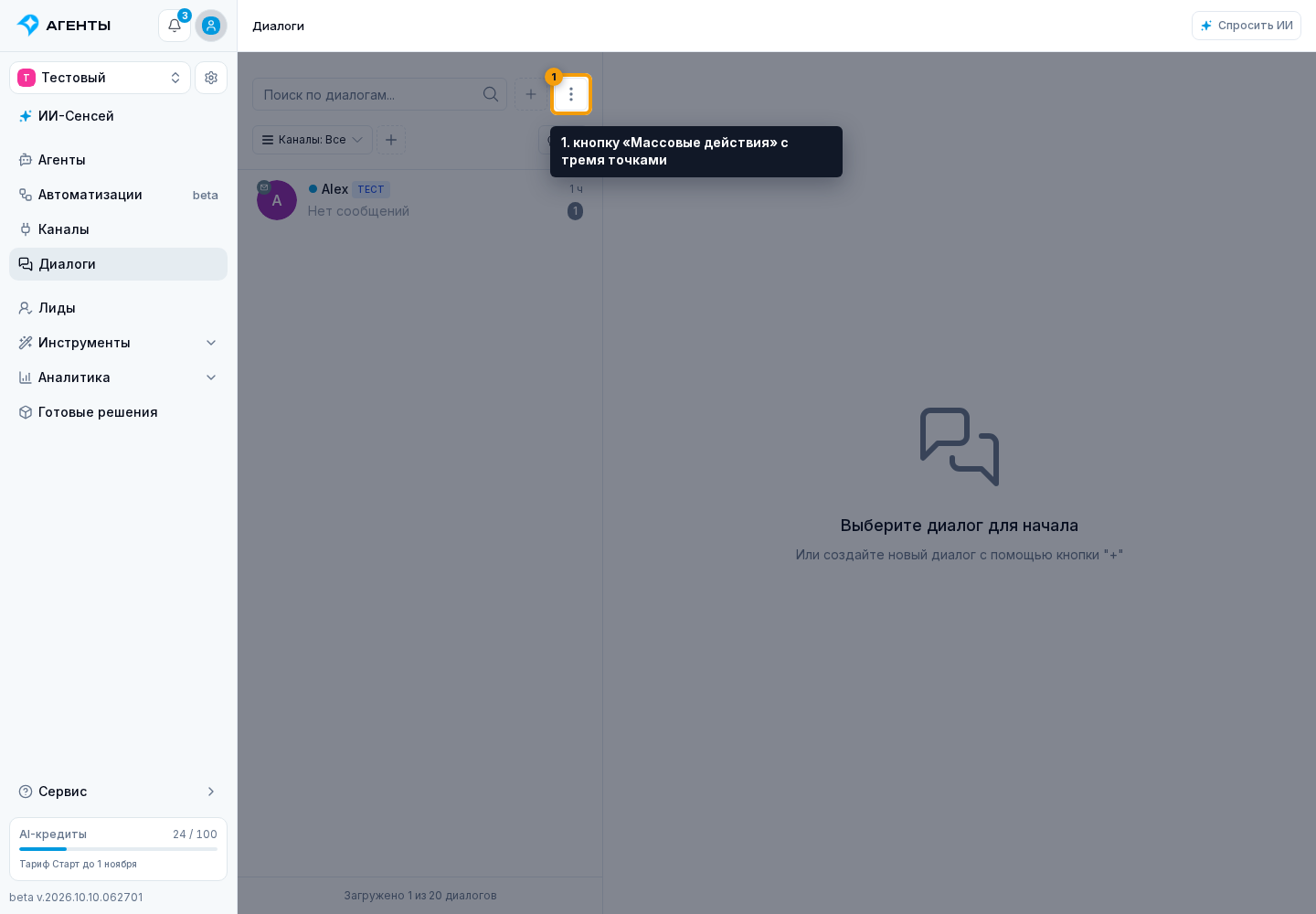Viewport: 1316px width, 914px height.
Task: Open ИИ-Сенсей link
Action: coord(119,116)
